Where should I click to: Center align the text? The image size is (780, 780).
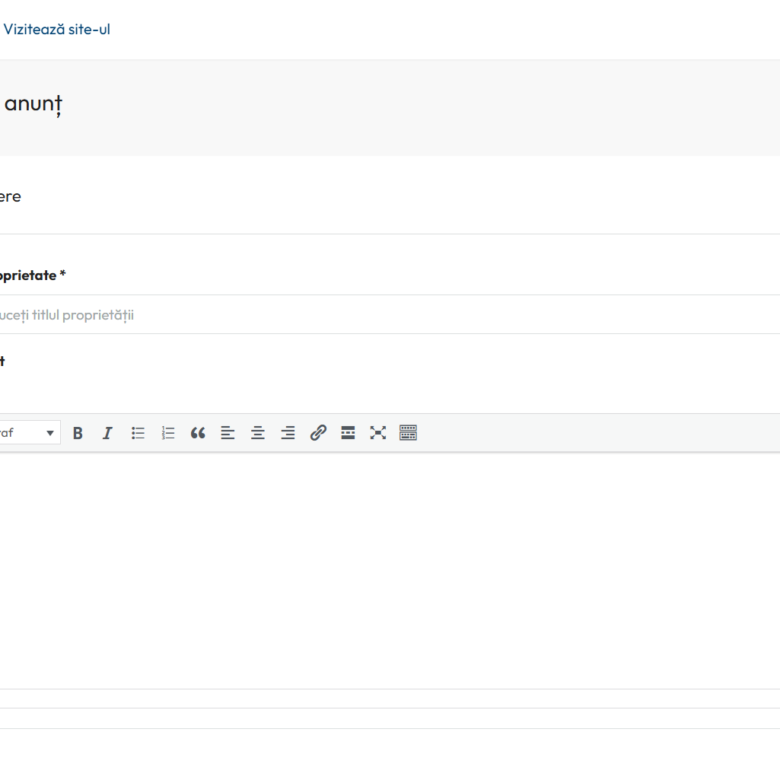(257, 433)
